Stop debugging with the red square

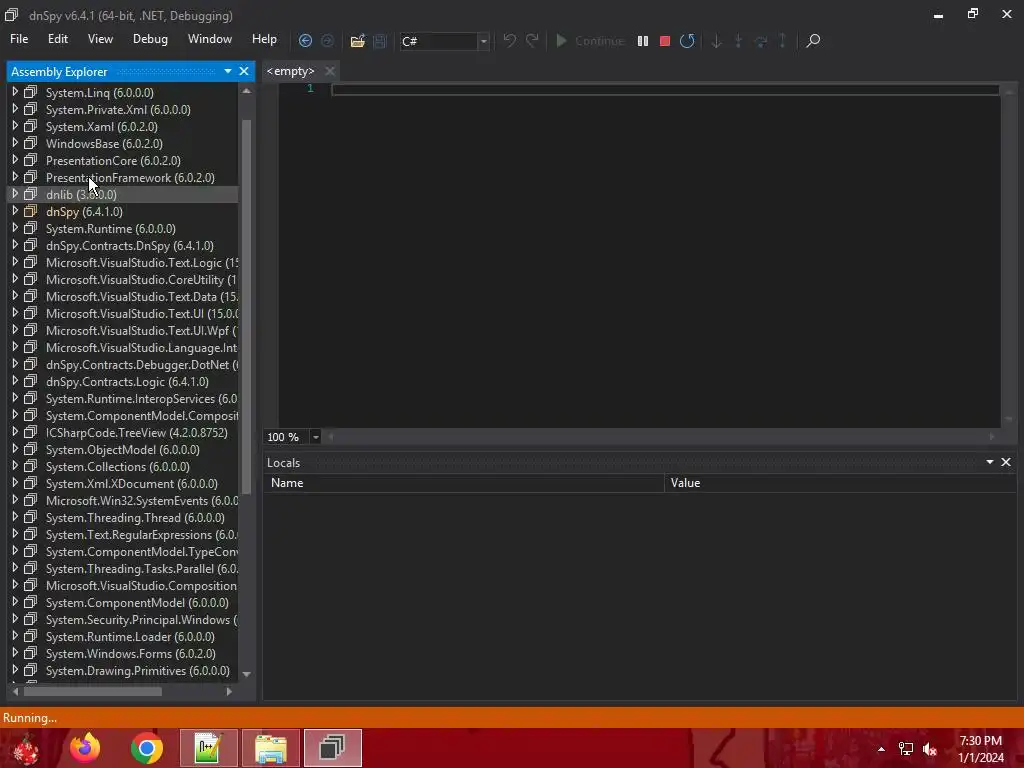pyautogui.click(x=665, y=40)
